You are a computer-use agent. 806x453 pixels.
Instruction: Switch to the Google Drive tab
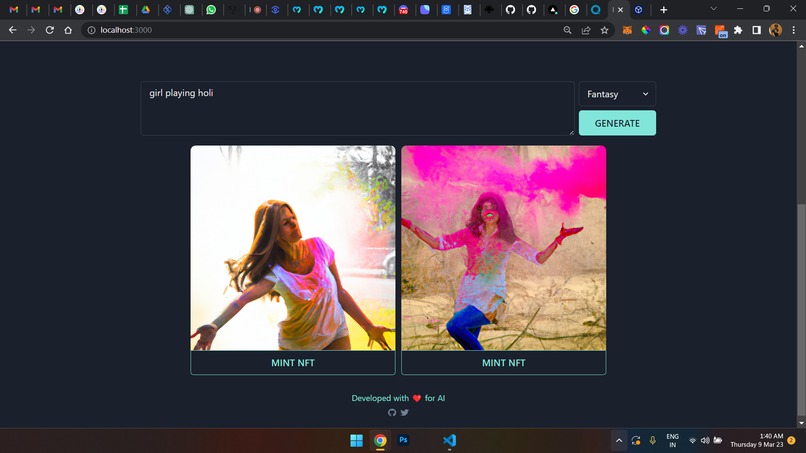pos(145,9)
